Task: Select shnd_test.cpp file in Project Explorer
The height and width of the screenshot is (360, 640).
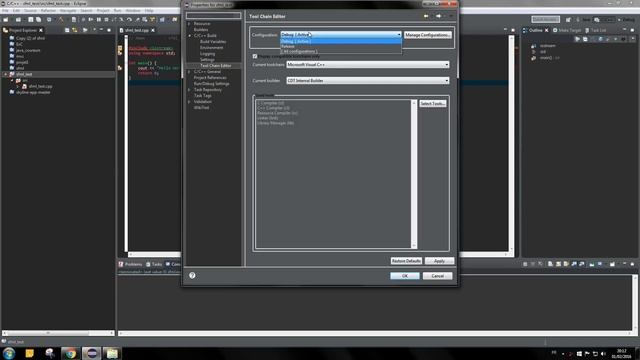Action: [40, 87]
